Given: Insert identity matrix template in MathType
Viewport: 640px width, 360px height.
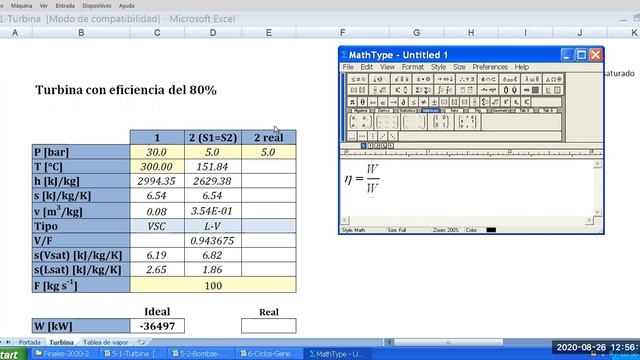Looking at the screenshot, I should coord(441,122).
